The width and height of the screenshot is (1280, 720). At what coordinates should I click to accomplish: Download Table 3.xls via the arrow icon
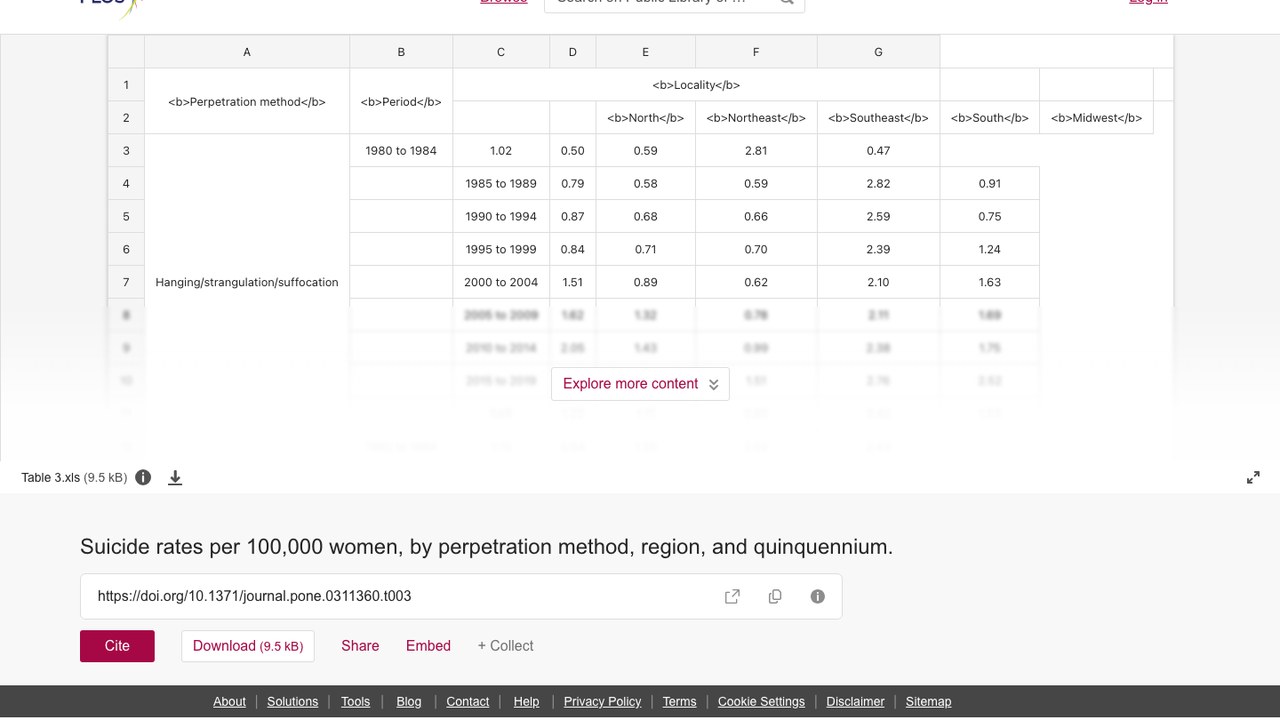click(x=175, y=478)
